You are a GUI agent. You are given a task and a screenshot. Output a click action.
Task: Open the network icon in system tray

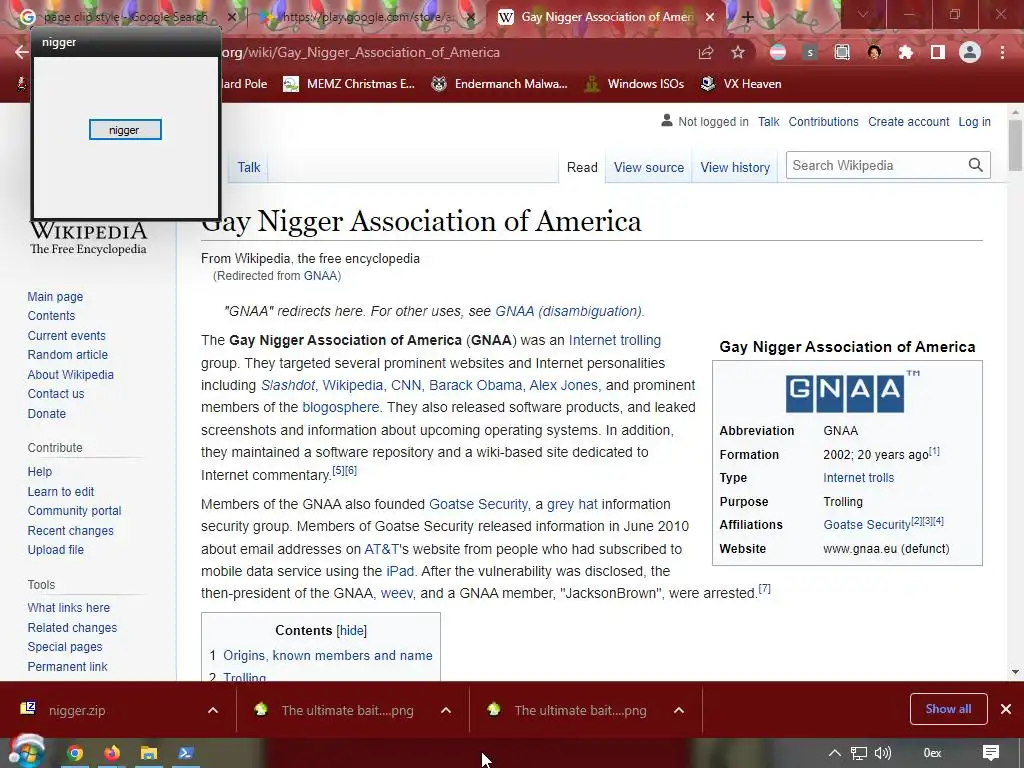(x=859, y=753)
